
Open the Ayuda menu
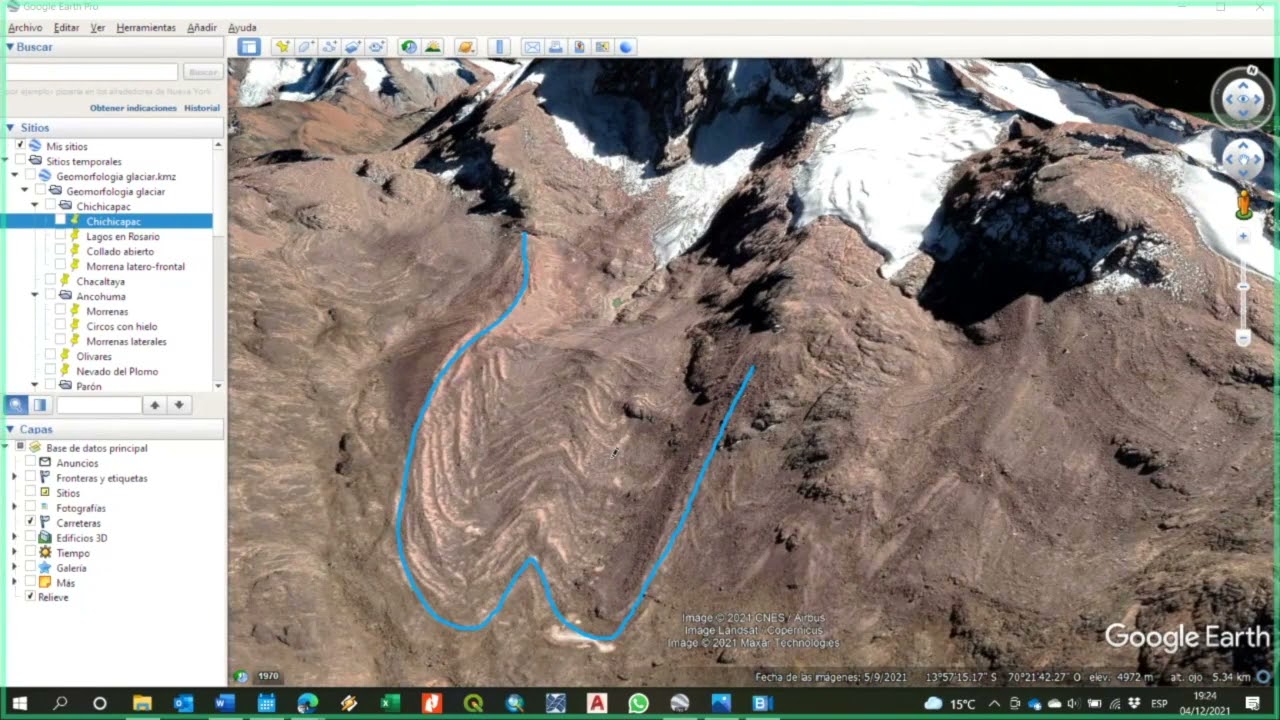(242, 28)
